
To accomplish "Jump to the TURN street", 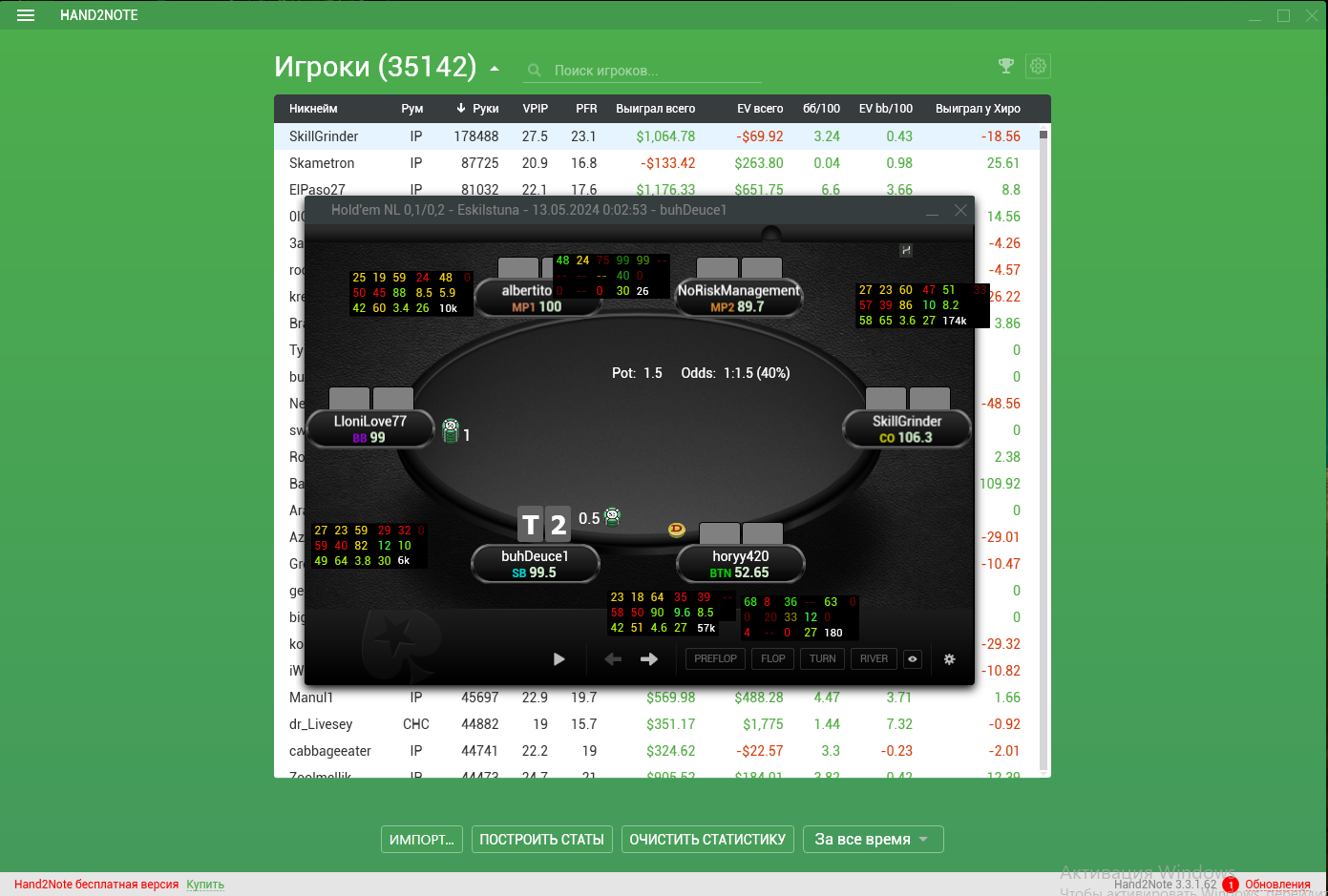I will click(822, 658).
